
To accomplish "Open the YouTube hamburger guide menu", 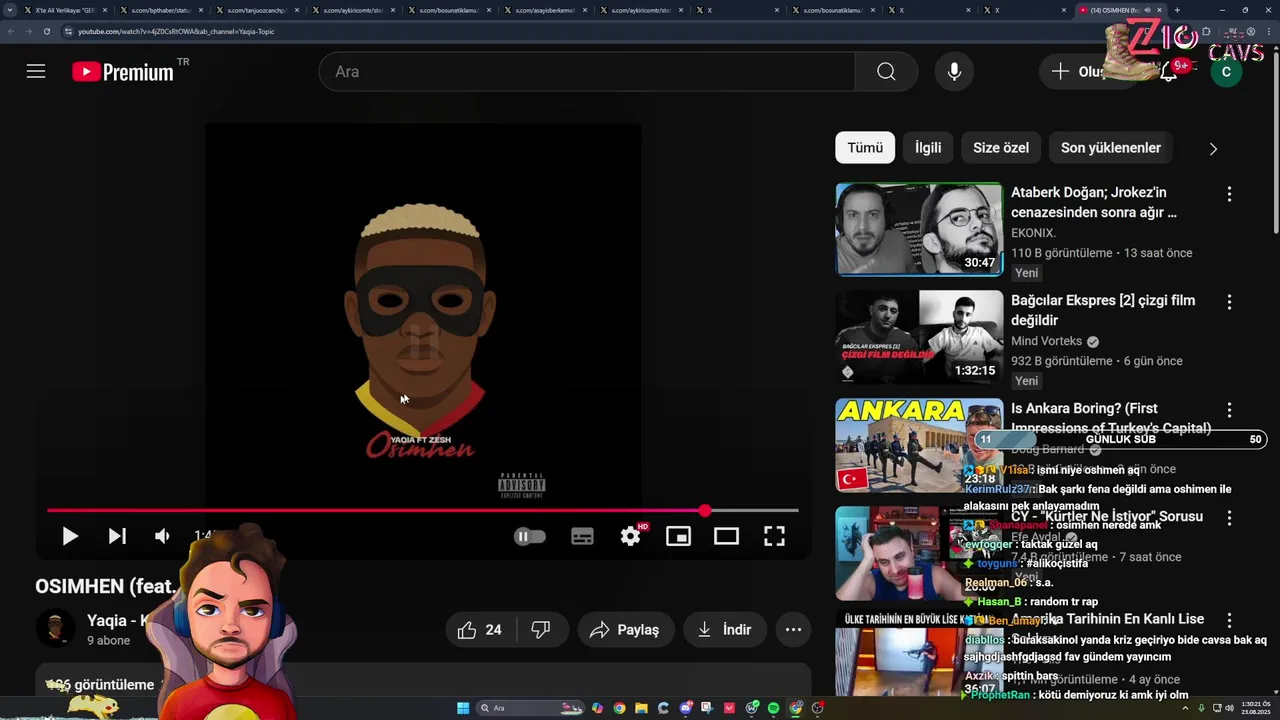I will [36, 71].
